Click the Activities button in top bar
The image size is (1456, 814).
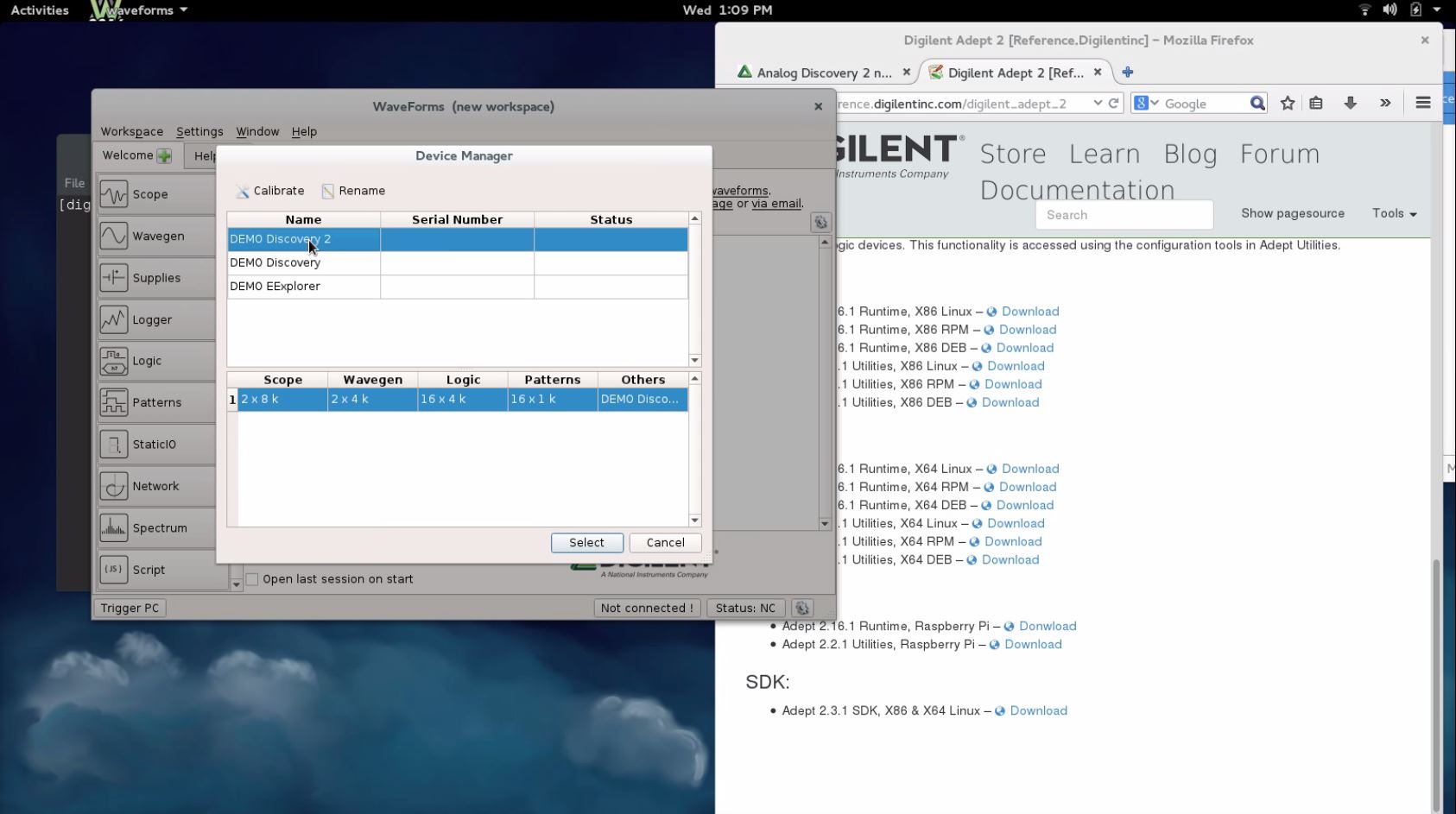(x=40, y=10)
